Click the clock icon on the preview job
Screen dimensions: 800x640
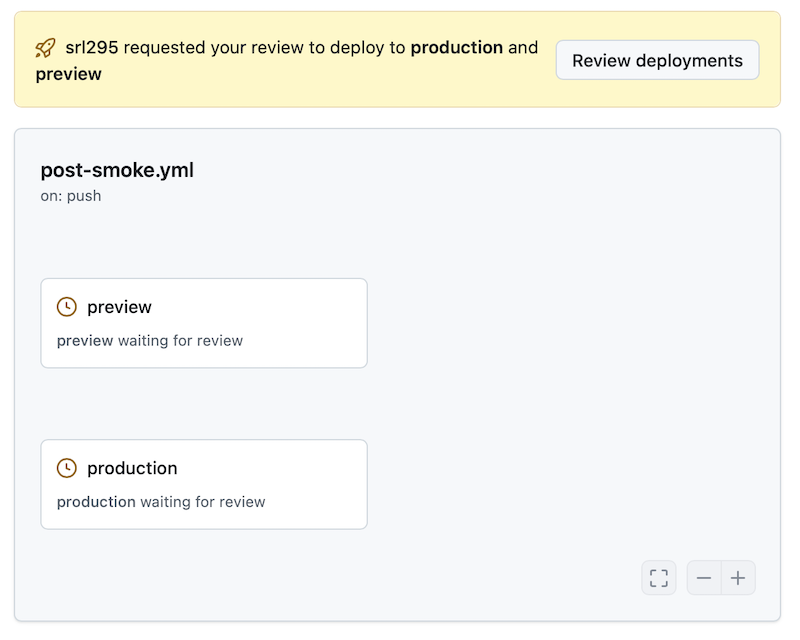pyautogui.click(x=65, y=307)
